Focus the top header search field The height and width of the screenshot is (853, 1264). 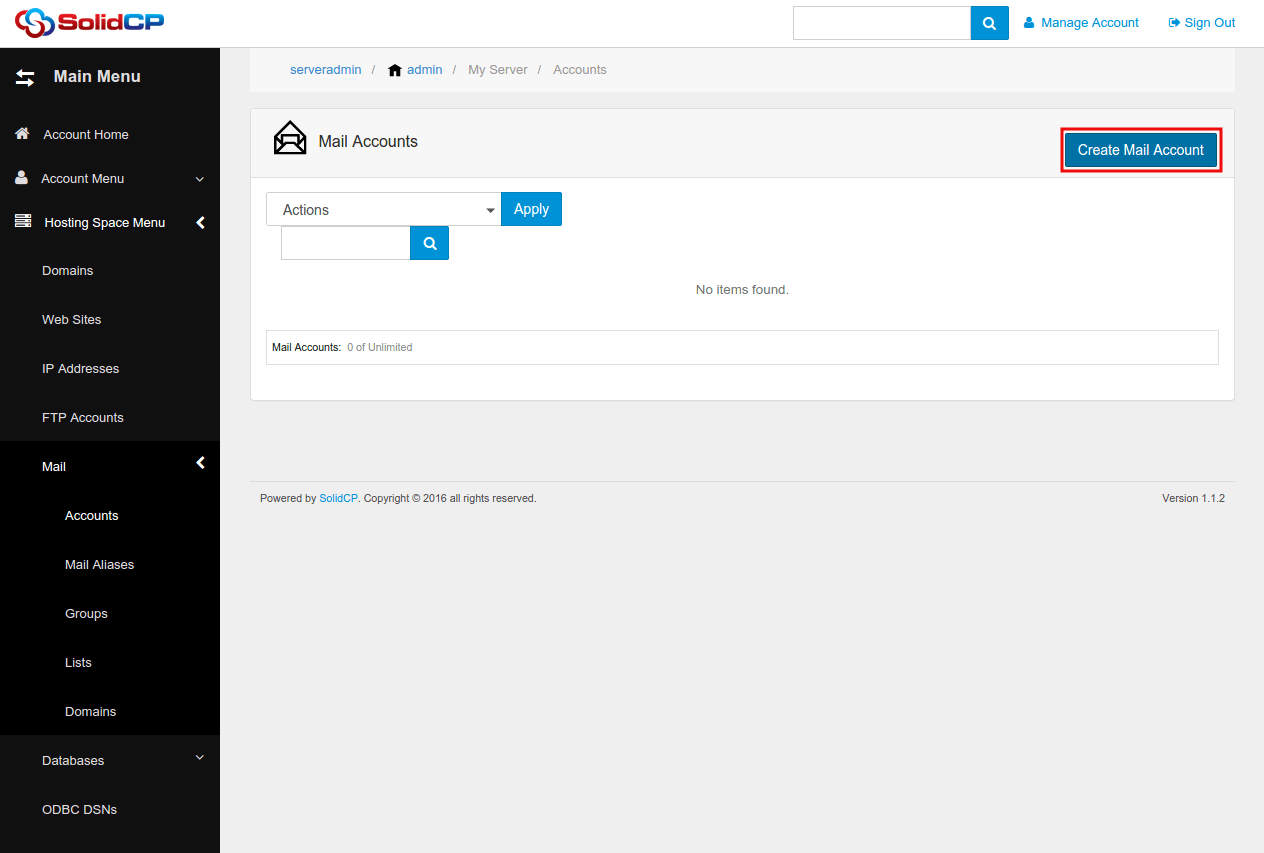click(882, 23)
